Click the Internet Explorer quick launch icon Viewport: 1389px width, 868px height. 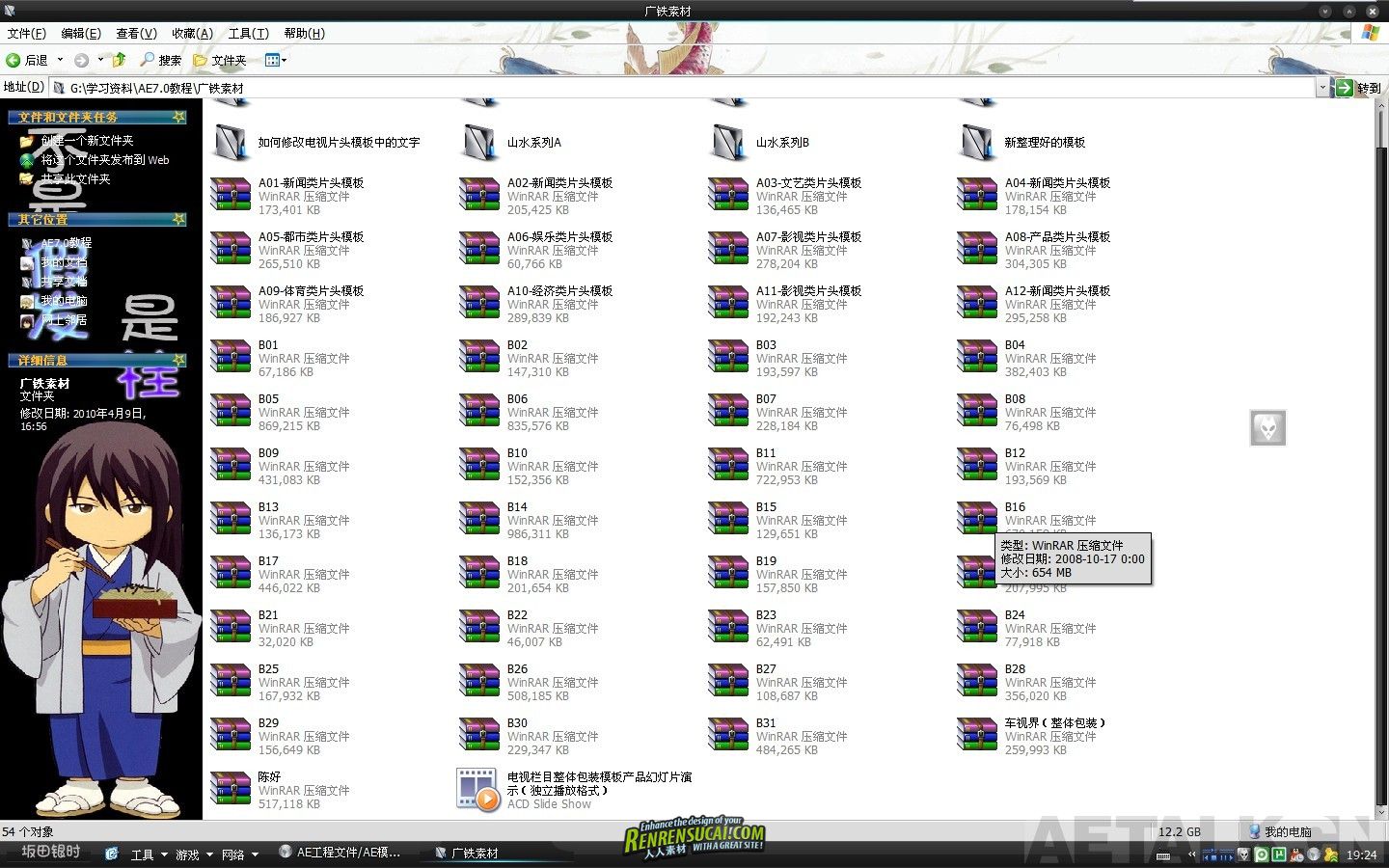111,854
